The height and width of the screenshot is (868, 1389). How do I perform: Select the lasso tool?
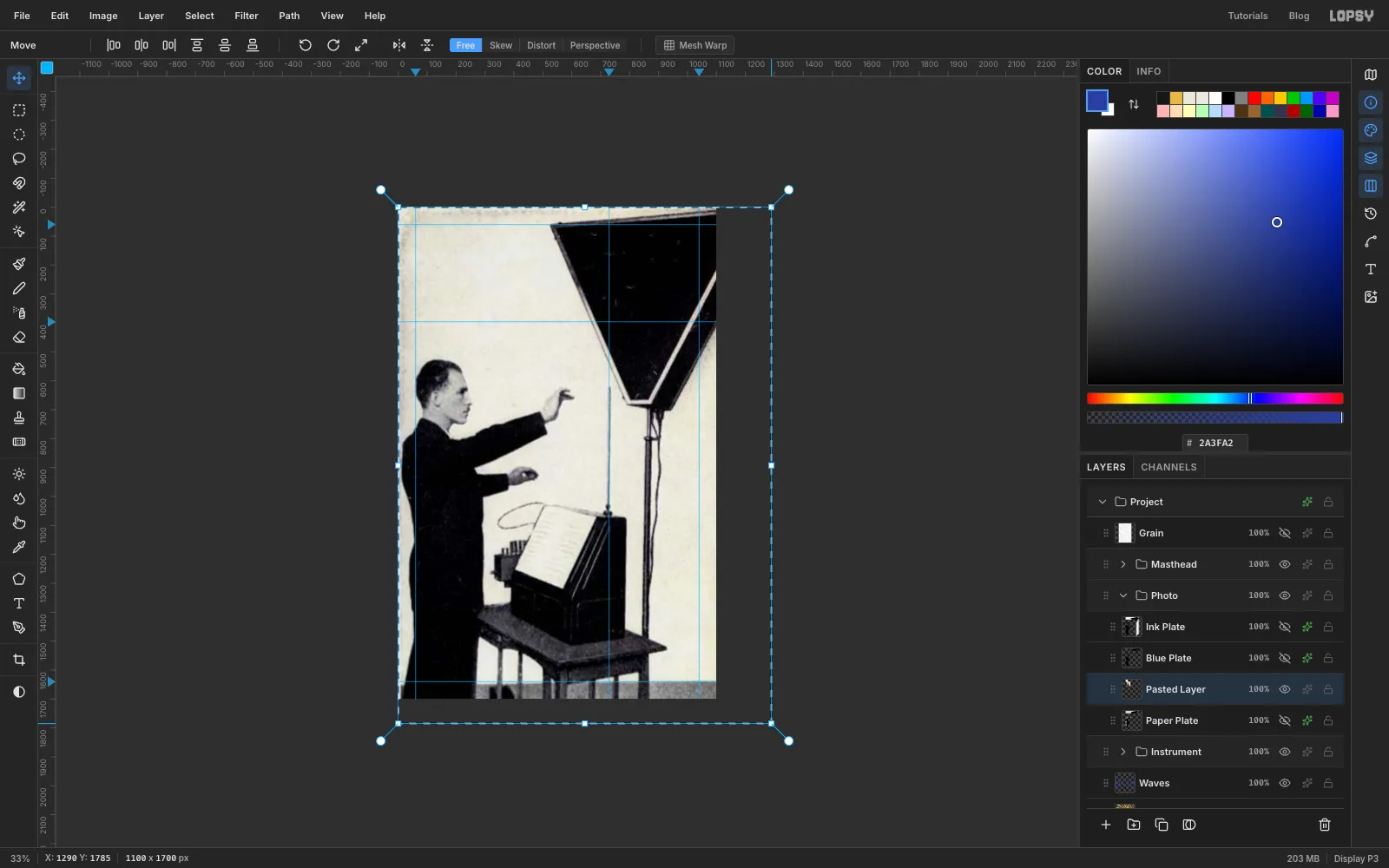point(19,159)
